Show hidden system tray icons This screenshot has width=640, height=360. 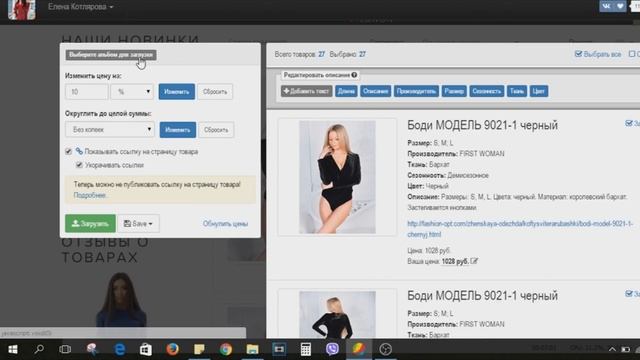[x=612, y=349]
